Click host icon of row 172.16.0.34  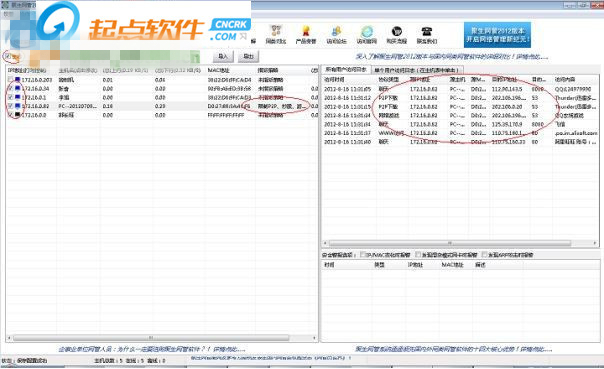click(x=17, y=88)
